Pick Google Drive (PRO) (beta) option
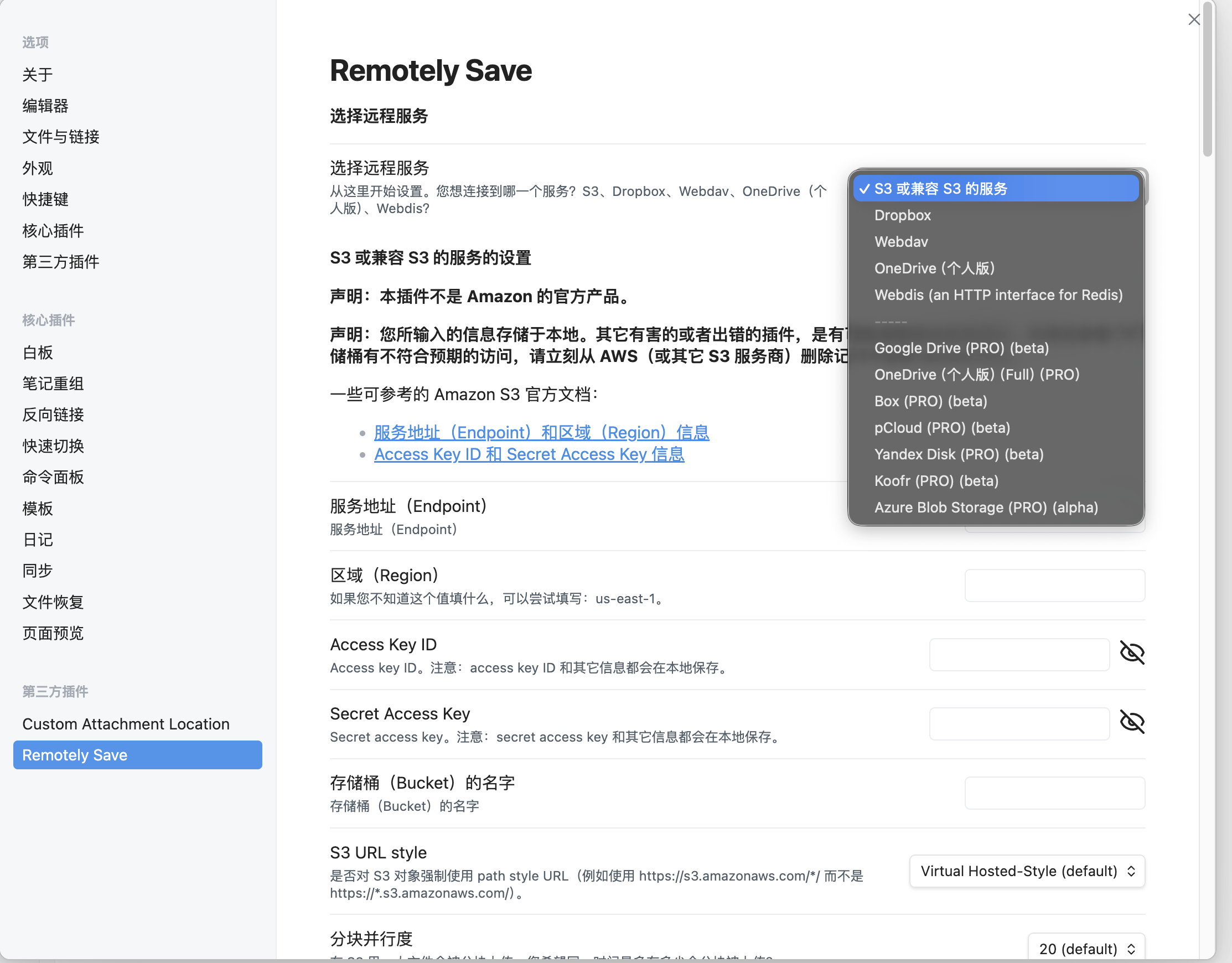 [x=961, y=348]
